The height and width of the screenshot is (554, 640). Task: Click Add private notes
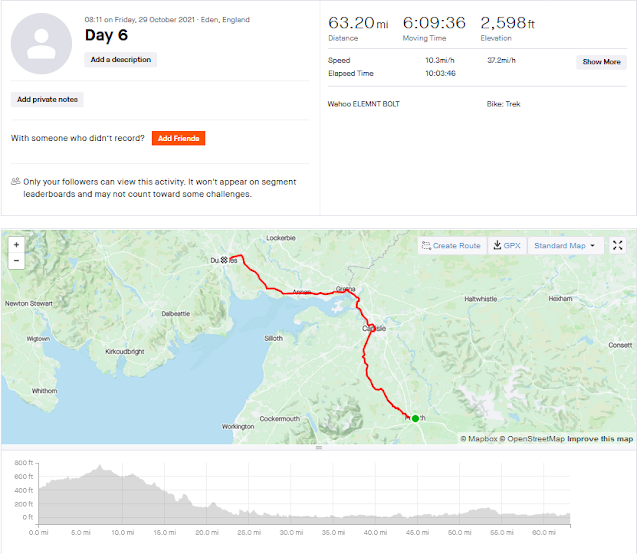[x=47, y=100]
